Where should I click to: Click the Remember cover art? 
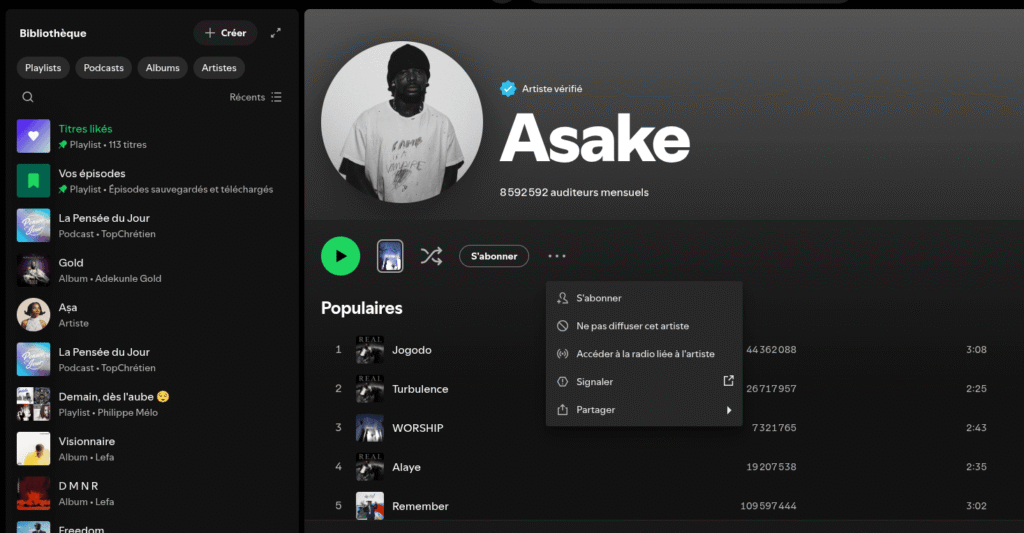370,506
